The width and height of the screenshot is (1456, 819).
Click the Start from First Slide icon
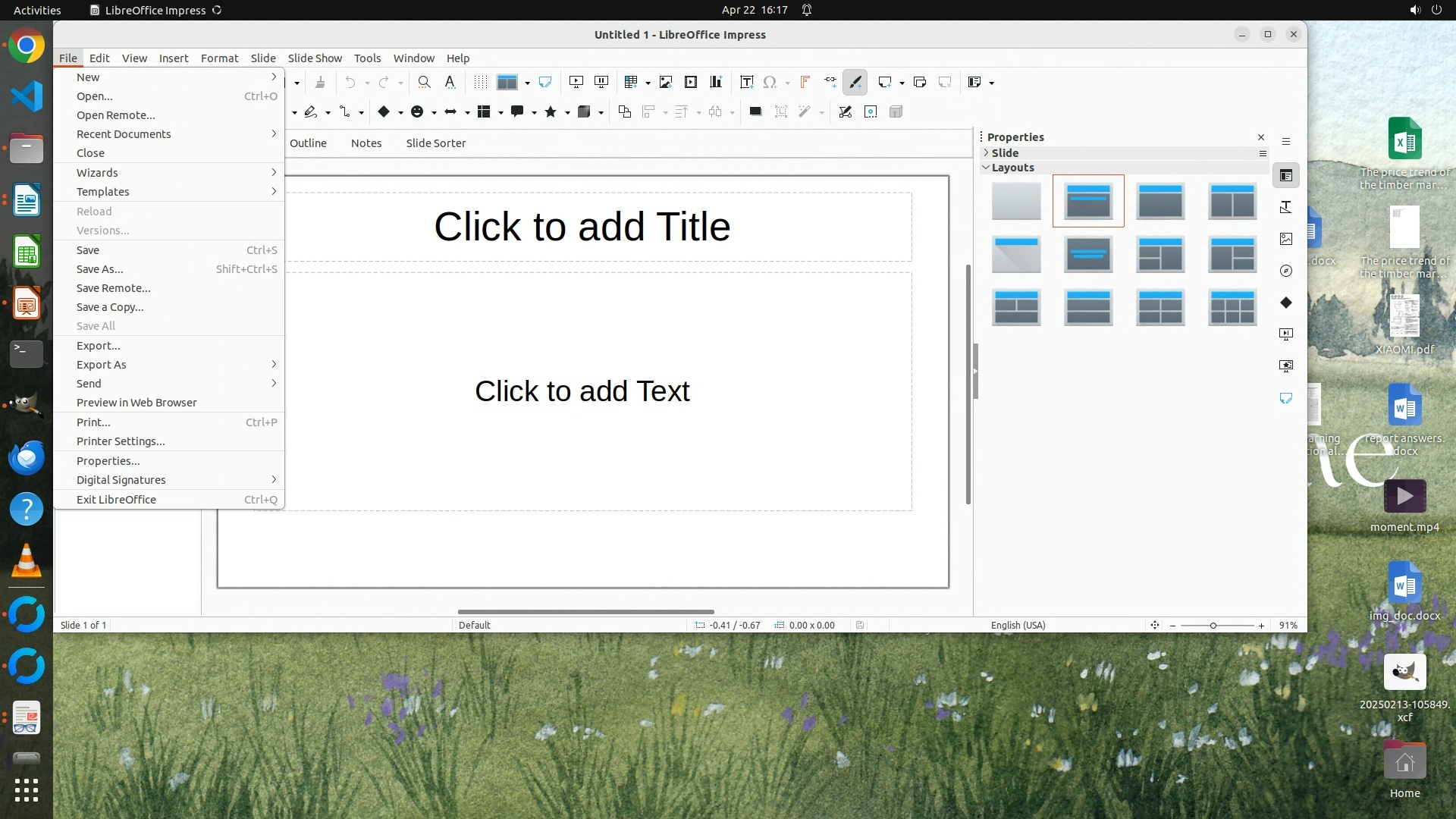pyautogui.click(x=576, y=82)
